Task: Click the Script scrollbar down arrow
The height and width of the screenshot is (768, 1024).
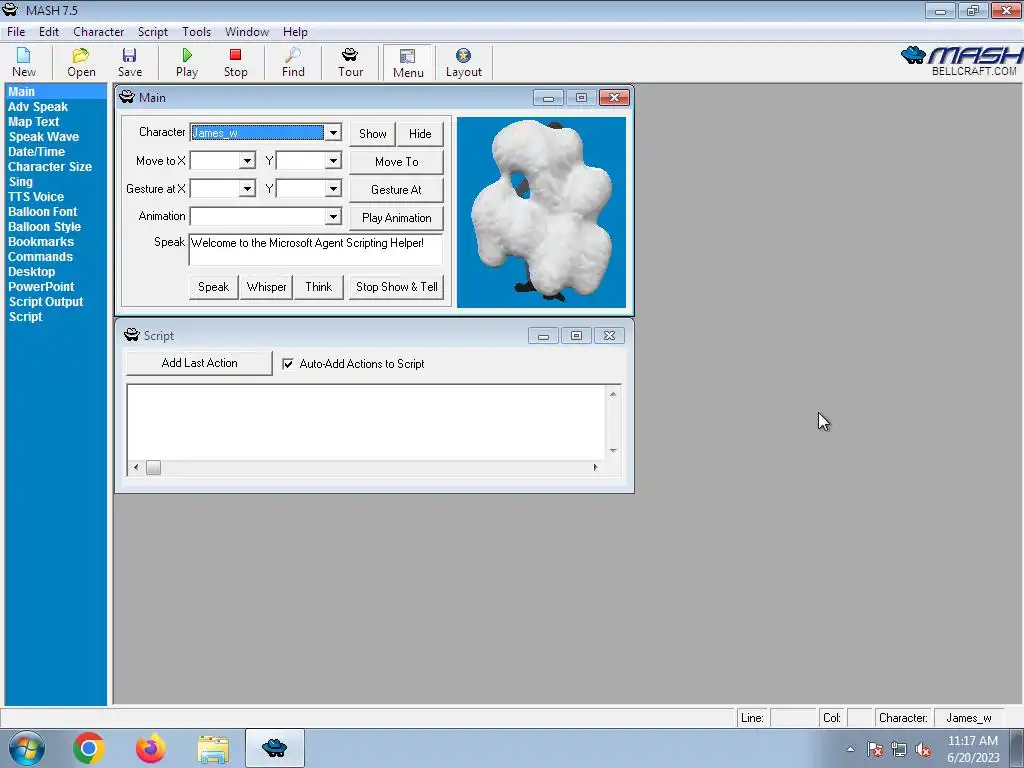Action: (613, 451)
